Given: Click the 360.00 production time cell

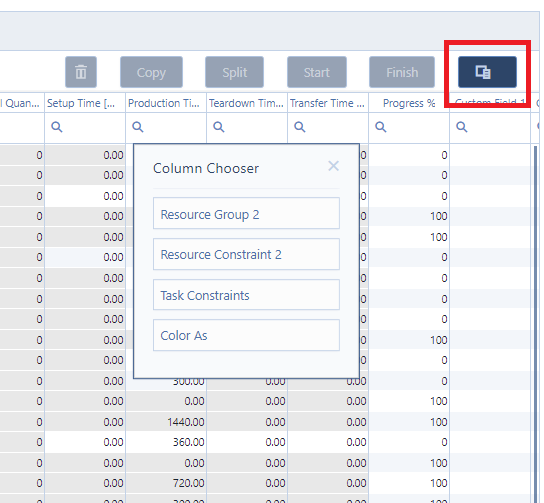Looking at the screenshot, I should [x=166, y=442].
